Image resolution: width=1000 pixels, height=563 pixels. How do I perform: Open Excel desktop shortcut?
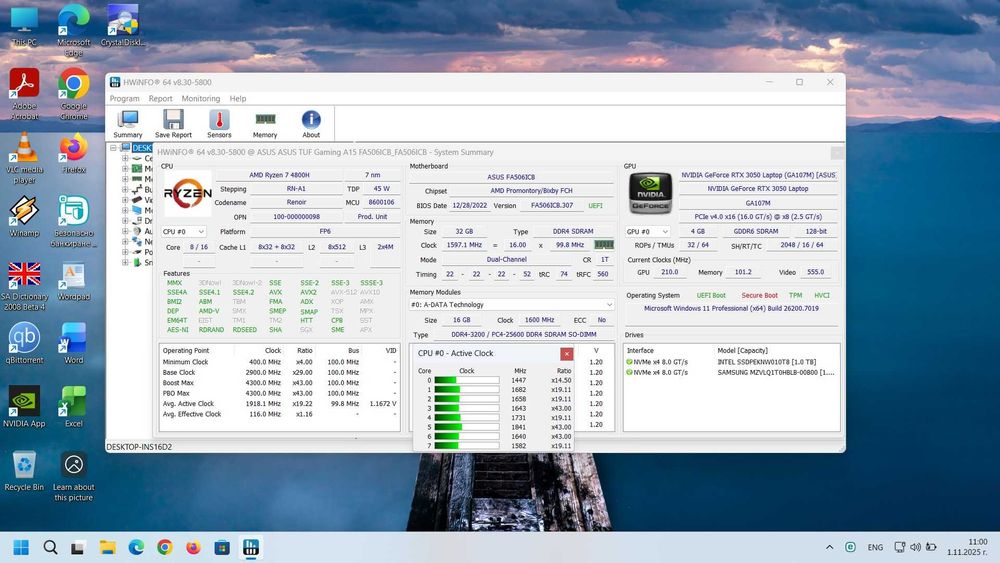pyautogui.click(x=73, y=407)
